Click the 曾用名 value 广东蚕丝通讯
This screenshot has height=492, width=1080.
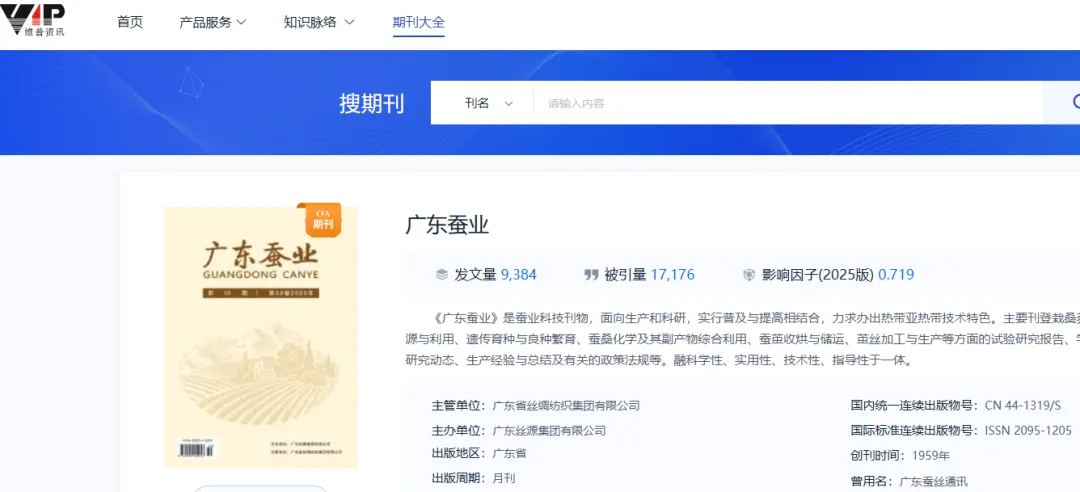[x=933, y=482]
